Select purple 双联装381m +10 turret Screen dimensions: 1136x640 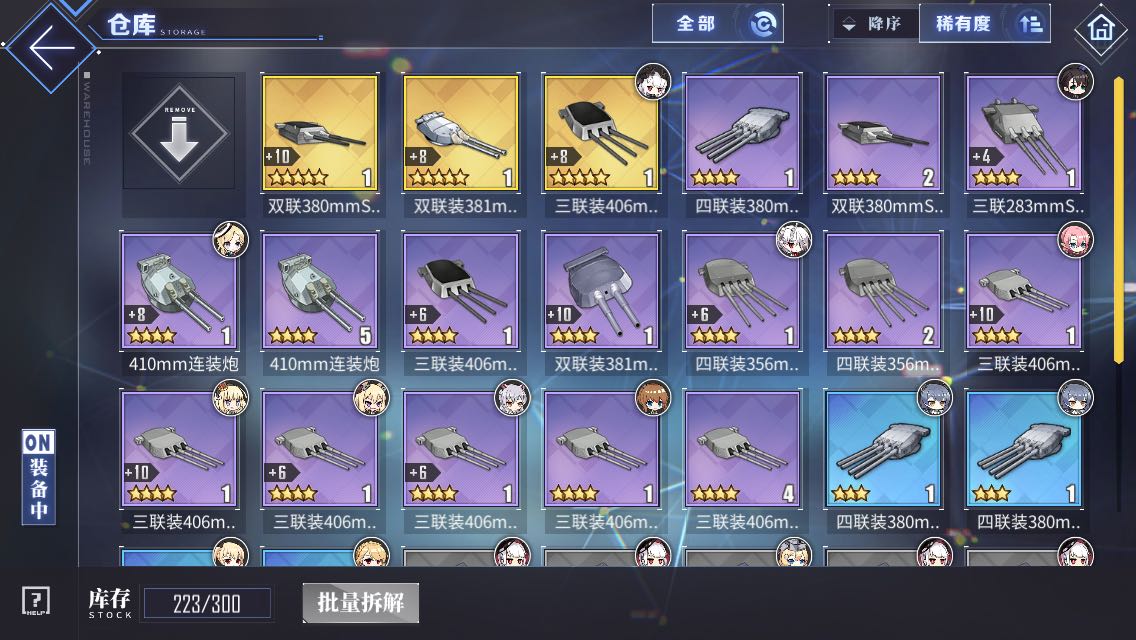(601, 291)
